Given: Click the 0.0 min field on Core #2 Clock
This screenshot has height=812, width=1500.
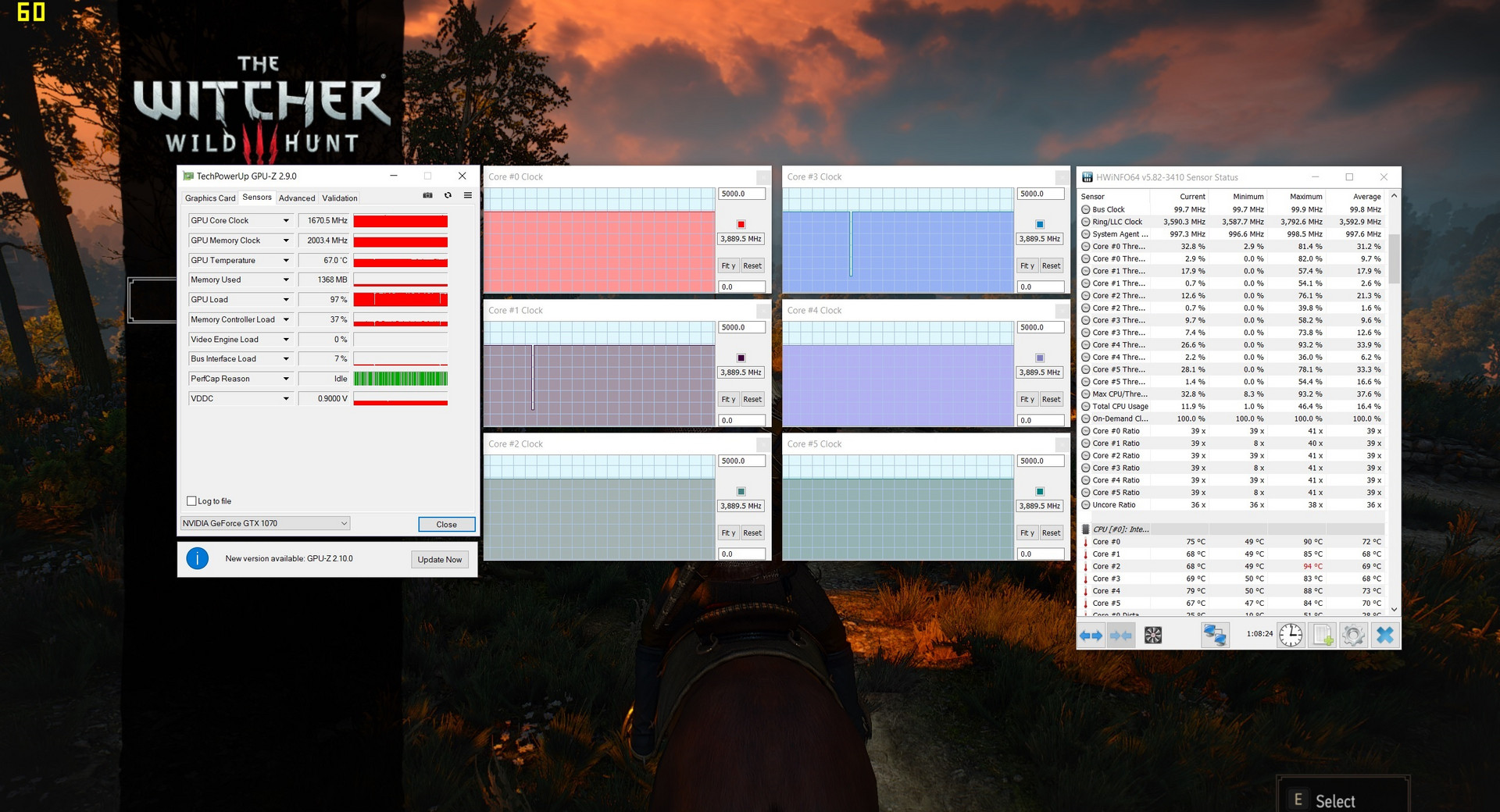Looking at the screenshot, I should coord(741,554).
